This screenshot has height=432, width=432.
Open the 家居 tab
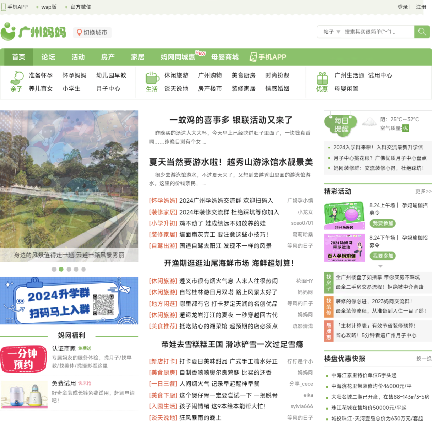[x=137, y=57]
